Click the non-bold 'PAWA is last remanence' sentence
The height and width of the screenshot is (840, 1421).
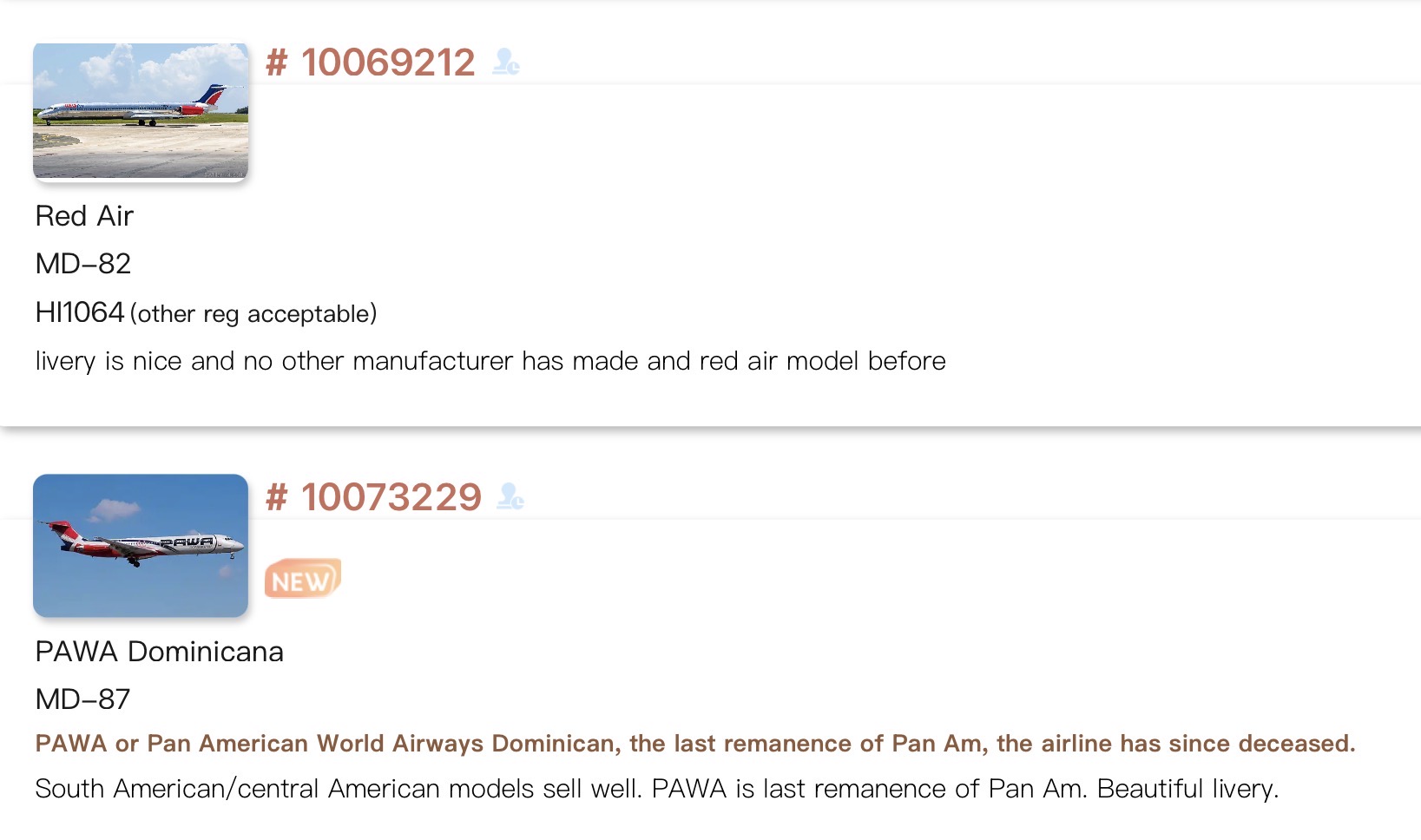point(868,789)
